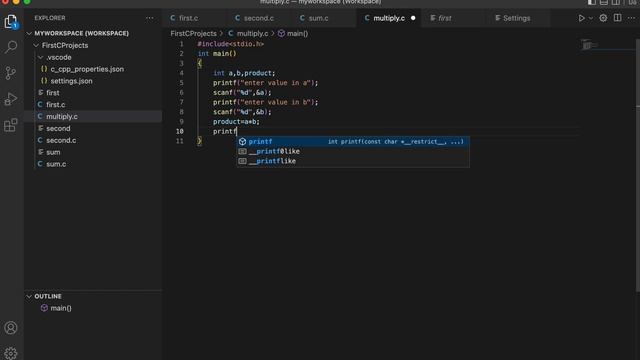The image size is (640, 360).
Task: Open the 'second' executable file
Action: (58, 128)
